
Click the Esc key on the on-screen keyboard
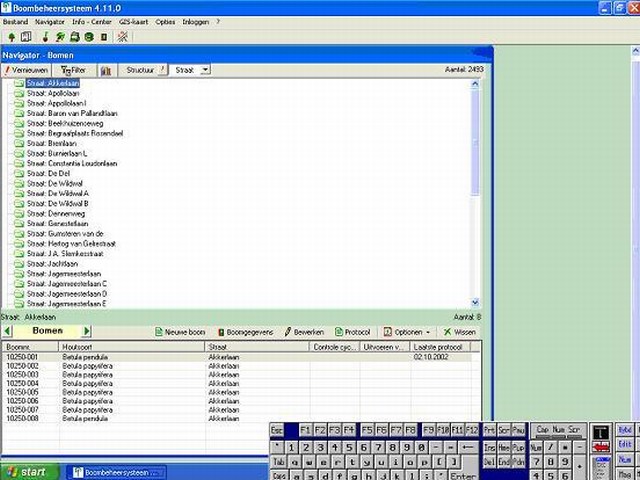pos(277,430)
